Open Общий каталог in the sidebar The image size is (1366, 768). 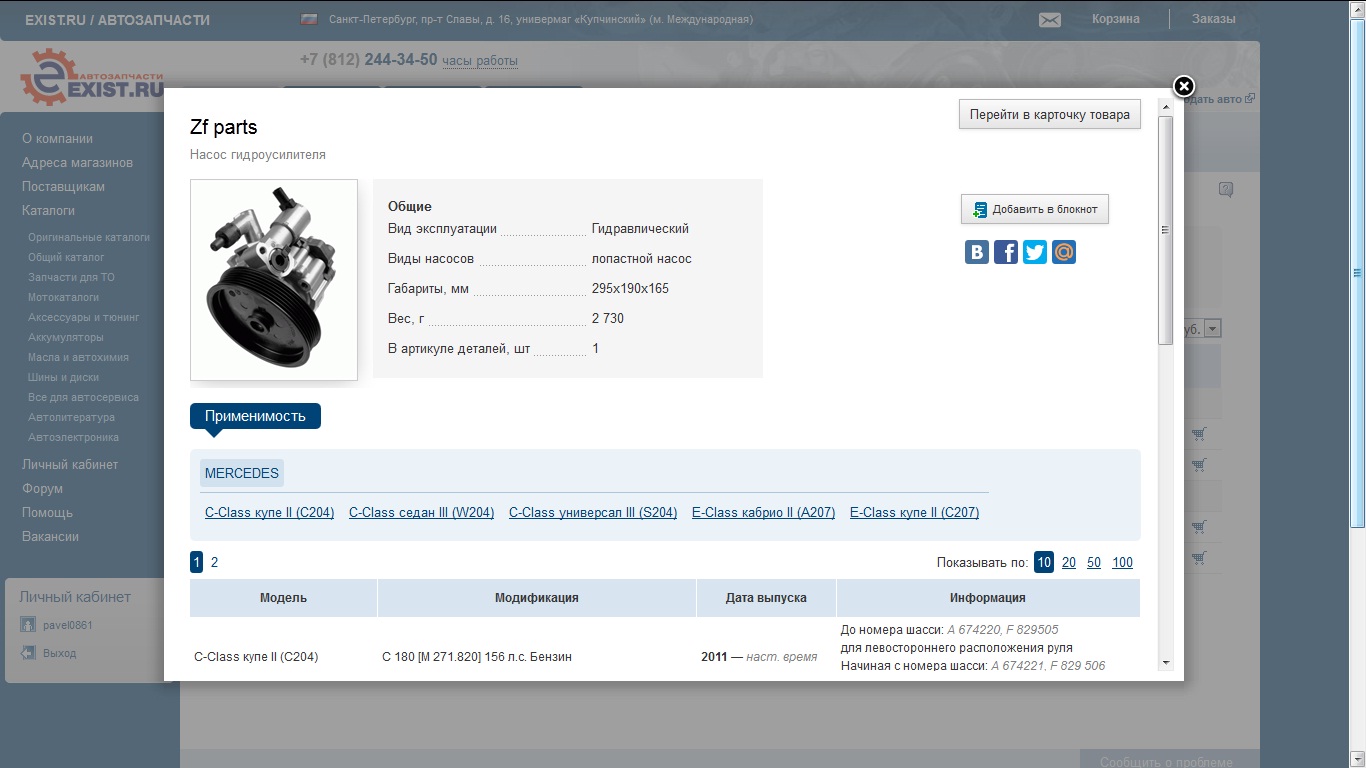66,257
